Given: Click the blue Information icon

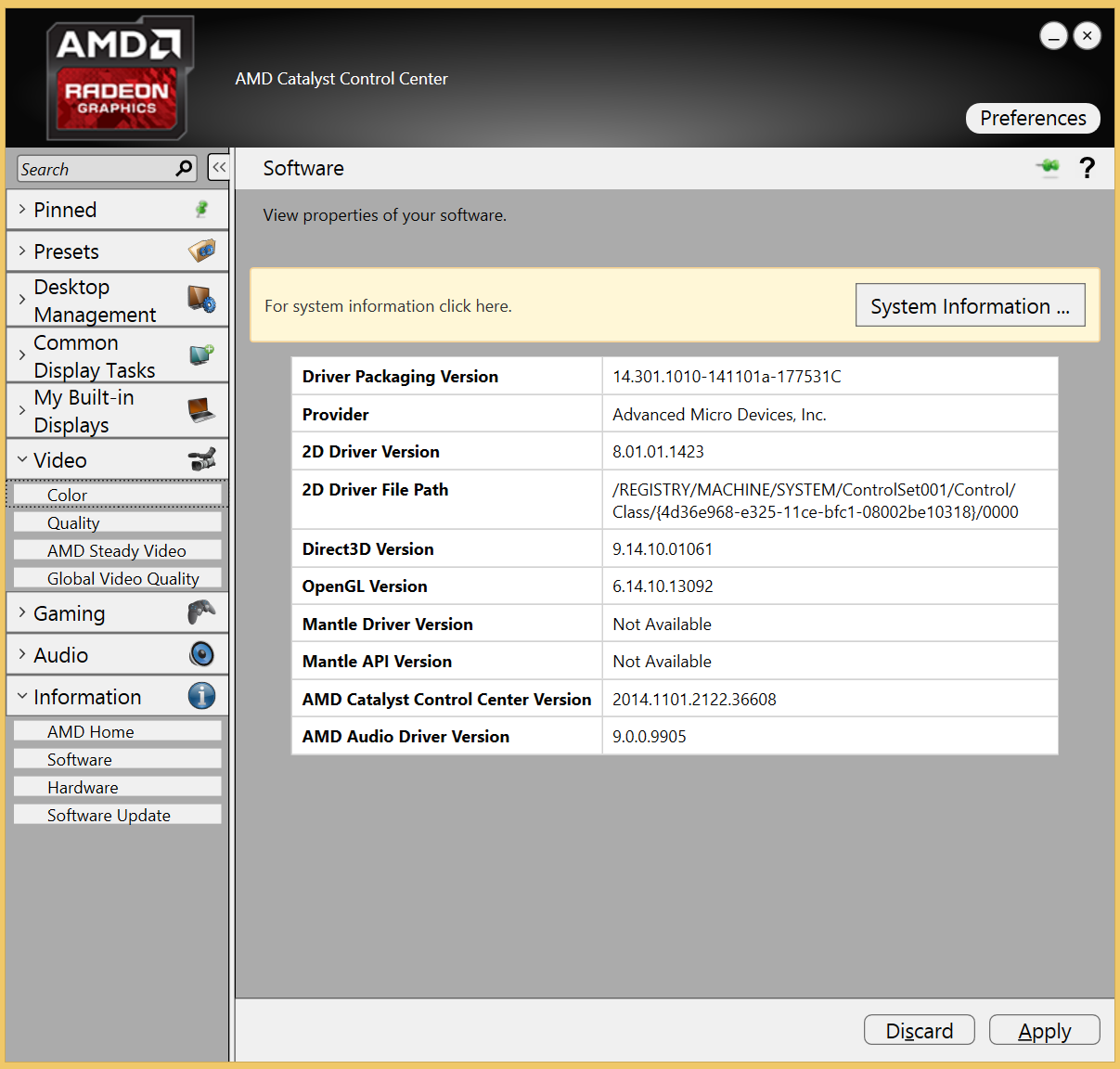Looking at the screenshot, I should tap(201, 696).
